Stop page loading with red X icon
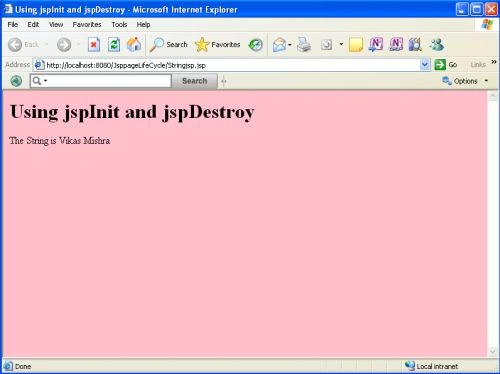The image size is (500, 374). [x=94, y=44]
